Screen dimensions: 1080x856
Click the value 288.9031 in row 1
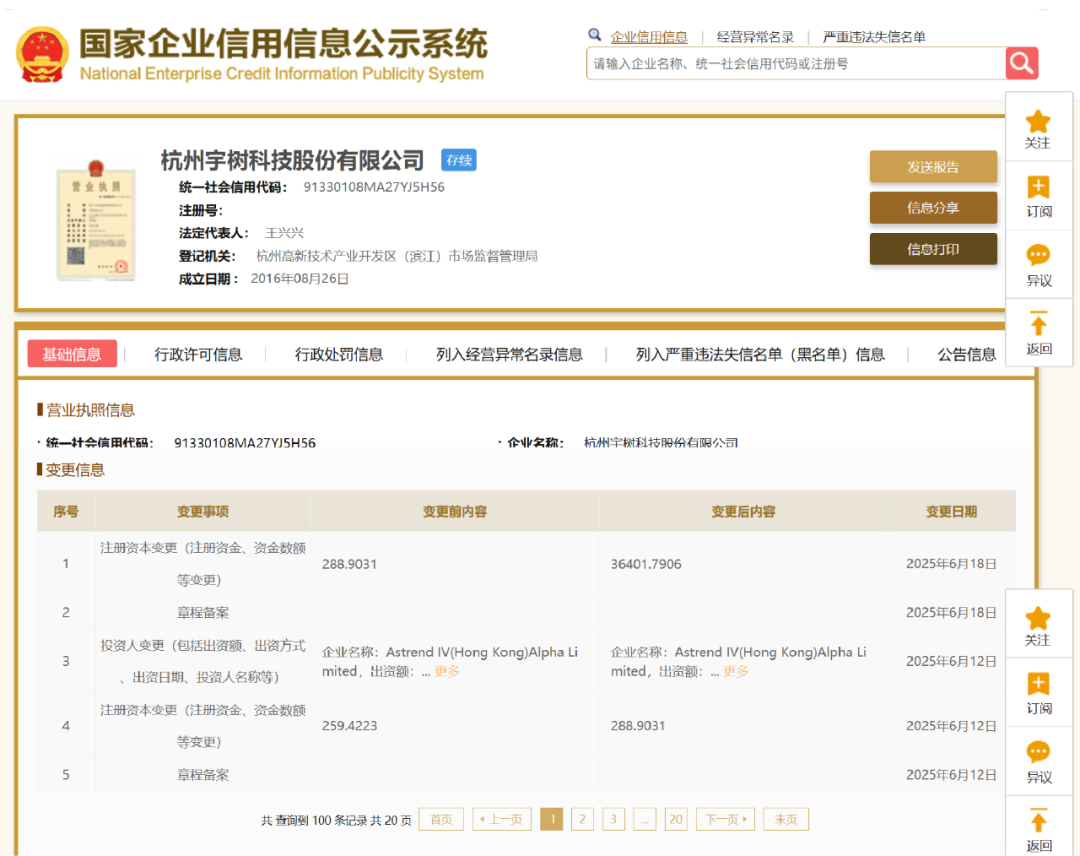click(x=349, y=564)
